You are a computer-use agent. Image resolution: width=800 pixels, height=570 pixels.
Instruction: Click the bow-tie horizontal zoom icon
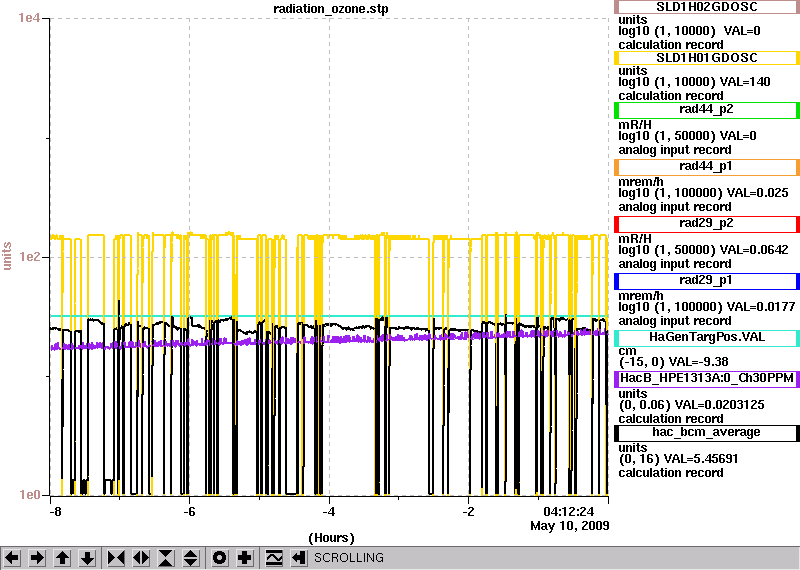116,558
